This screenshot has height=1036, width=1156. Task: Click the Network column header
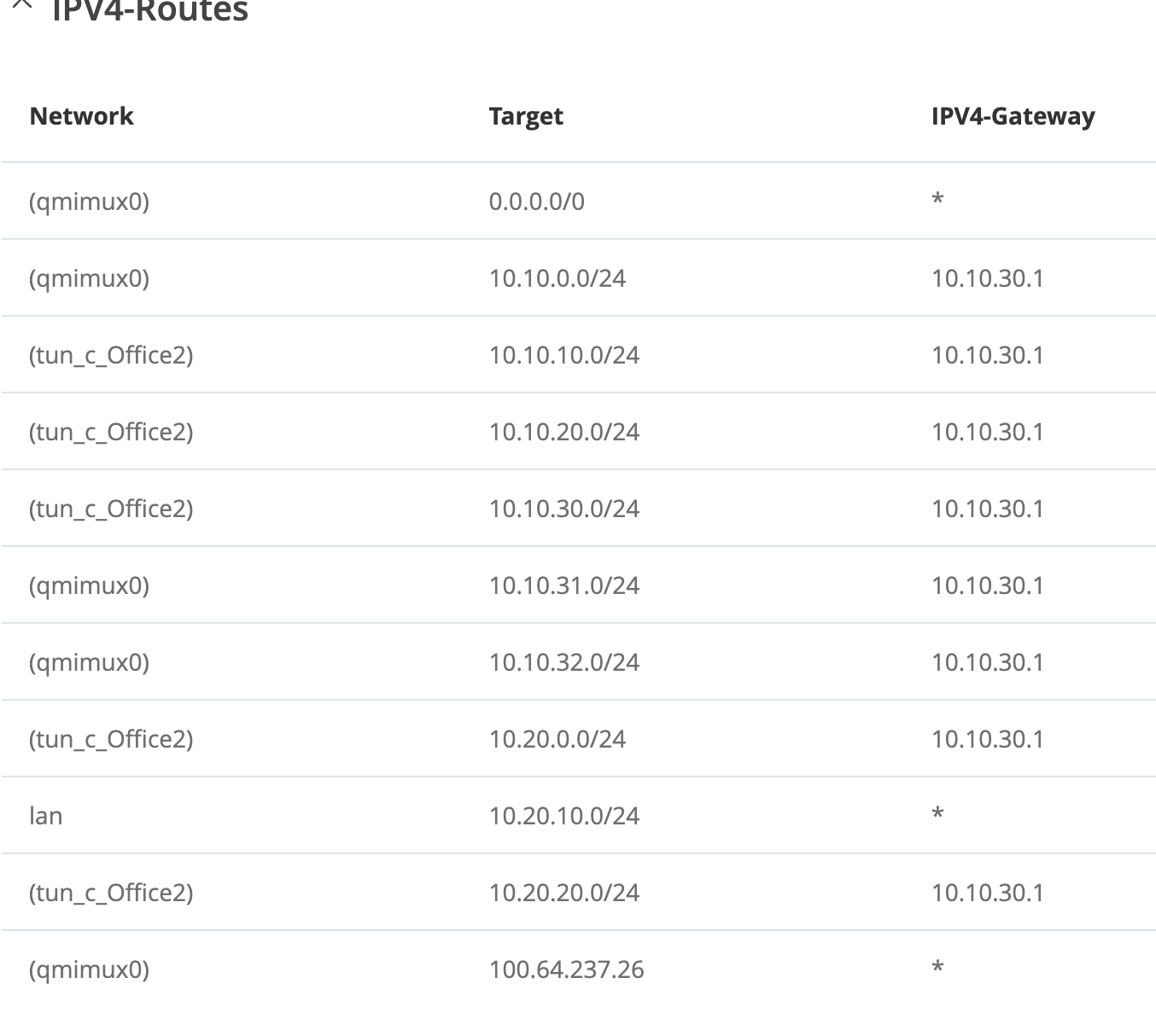coord(81,116)
